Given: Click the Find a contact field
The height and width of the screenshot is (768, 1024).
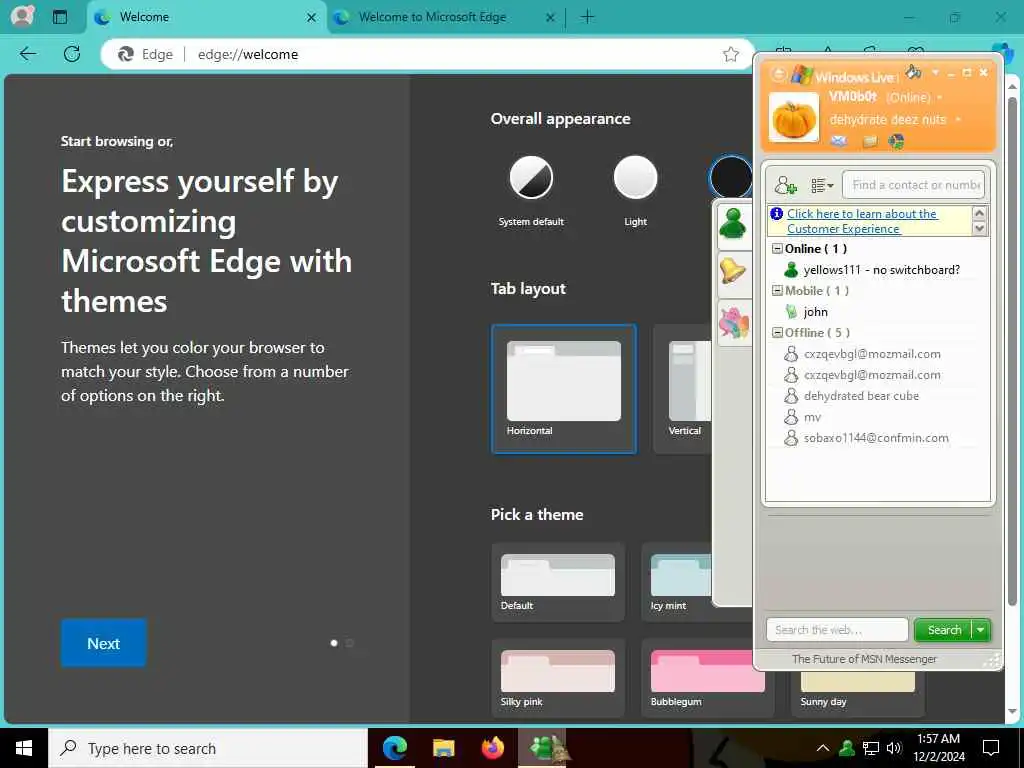Looking at the screenshot, I should [x=914, y=185].
